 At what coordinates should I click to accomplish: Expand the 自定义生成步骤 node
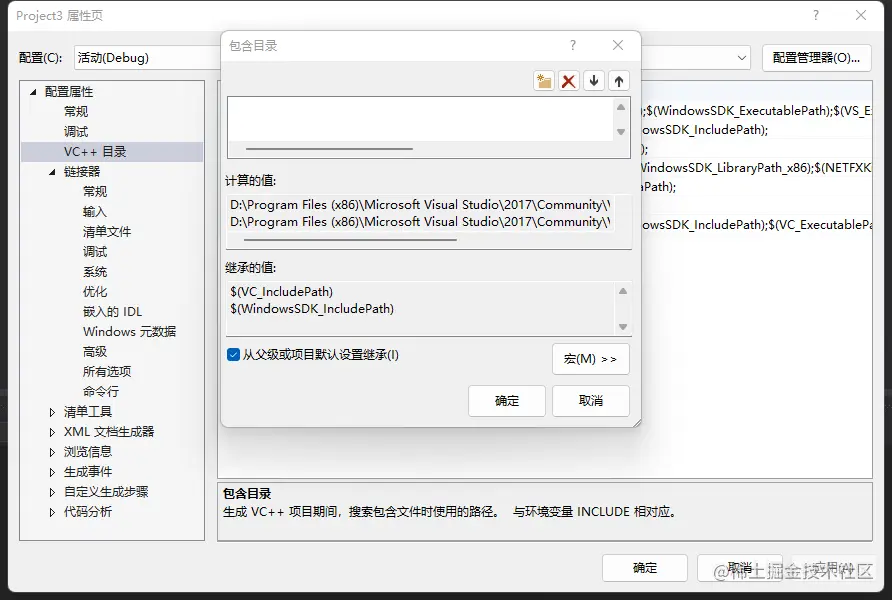52,492
